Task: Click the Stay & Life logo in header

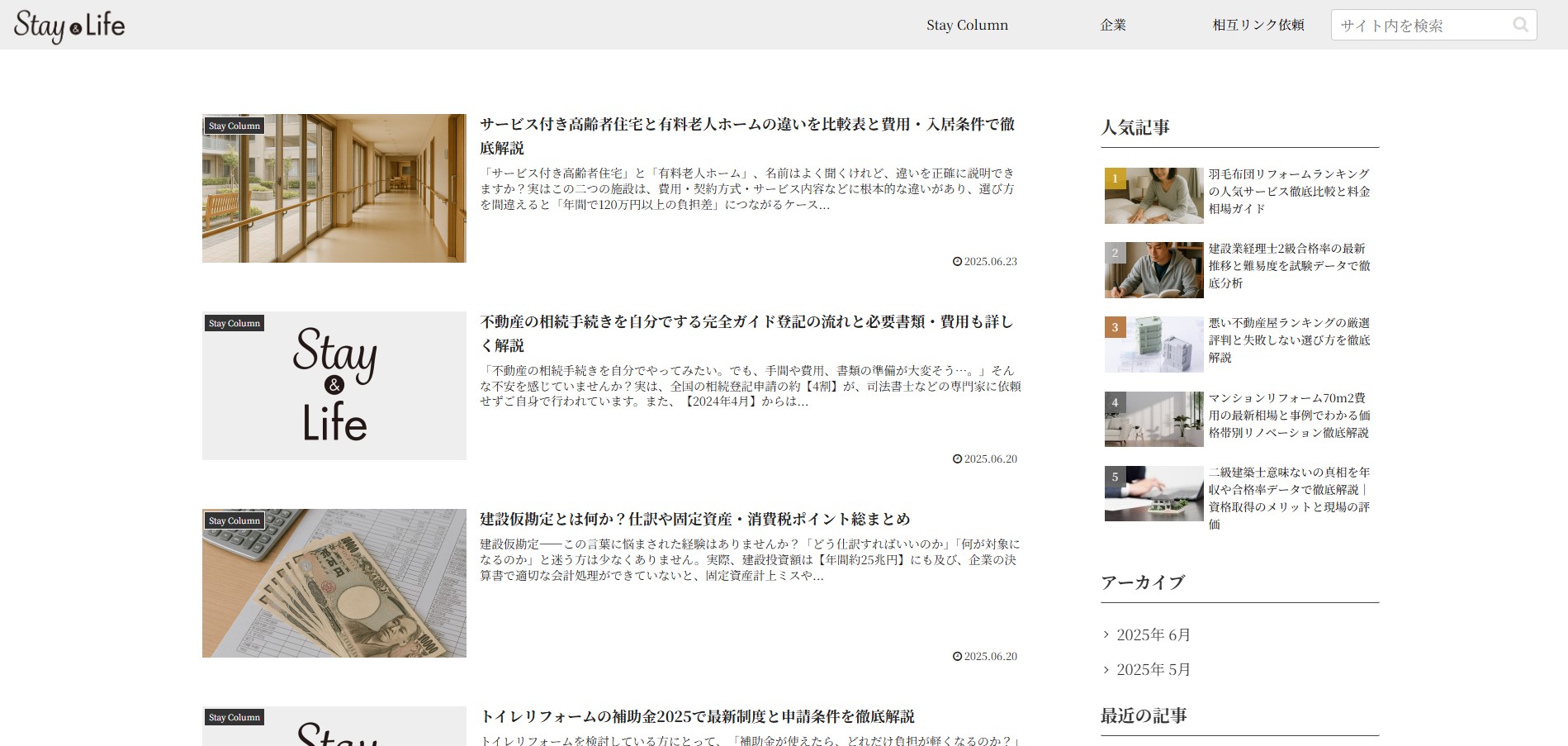Action: 69,26
